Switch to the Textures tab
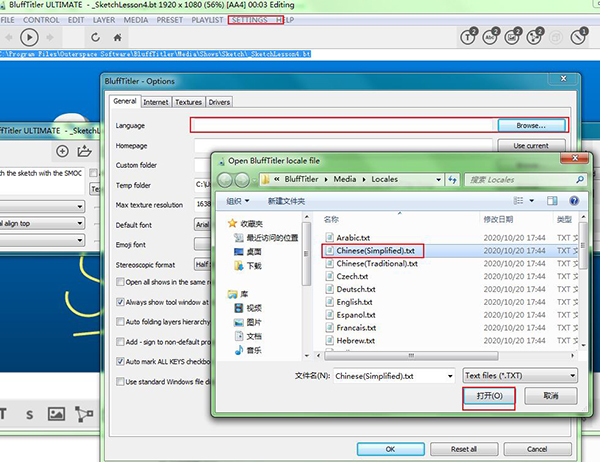600x462 pixels. pyautogui.click(x=188, y=102)
